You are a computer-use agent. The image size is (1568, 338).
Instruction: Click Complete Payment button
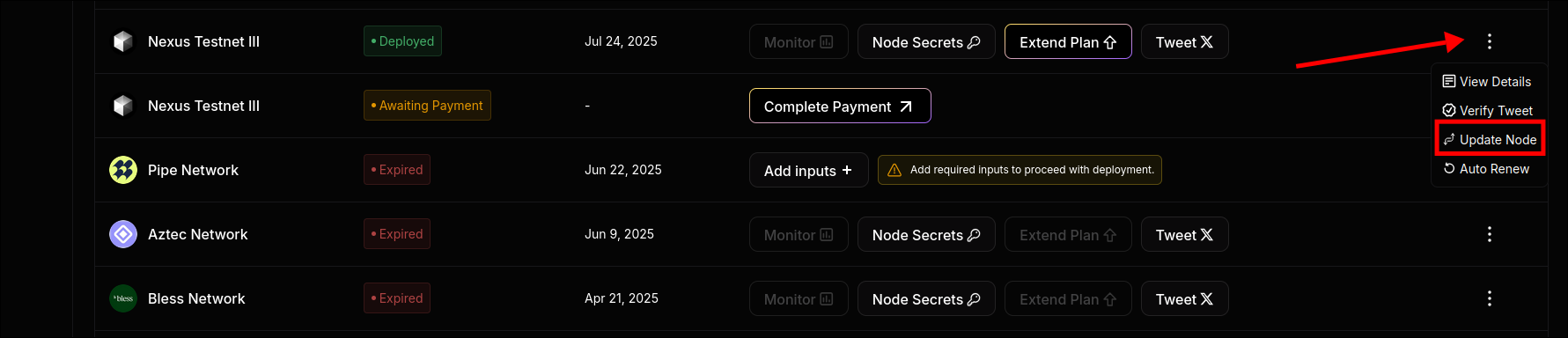click(840, 106)
